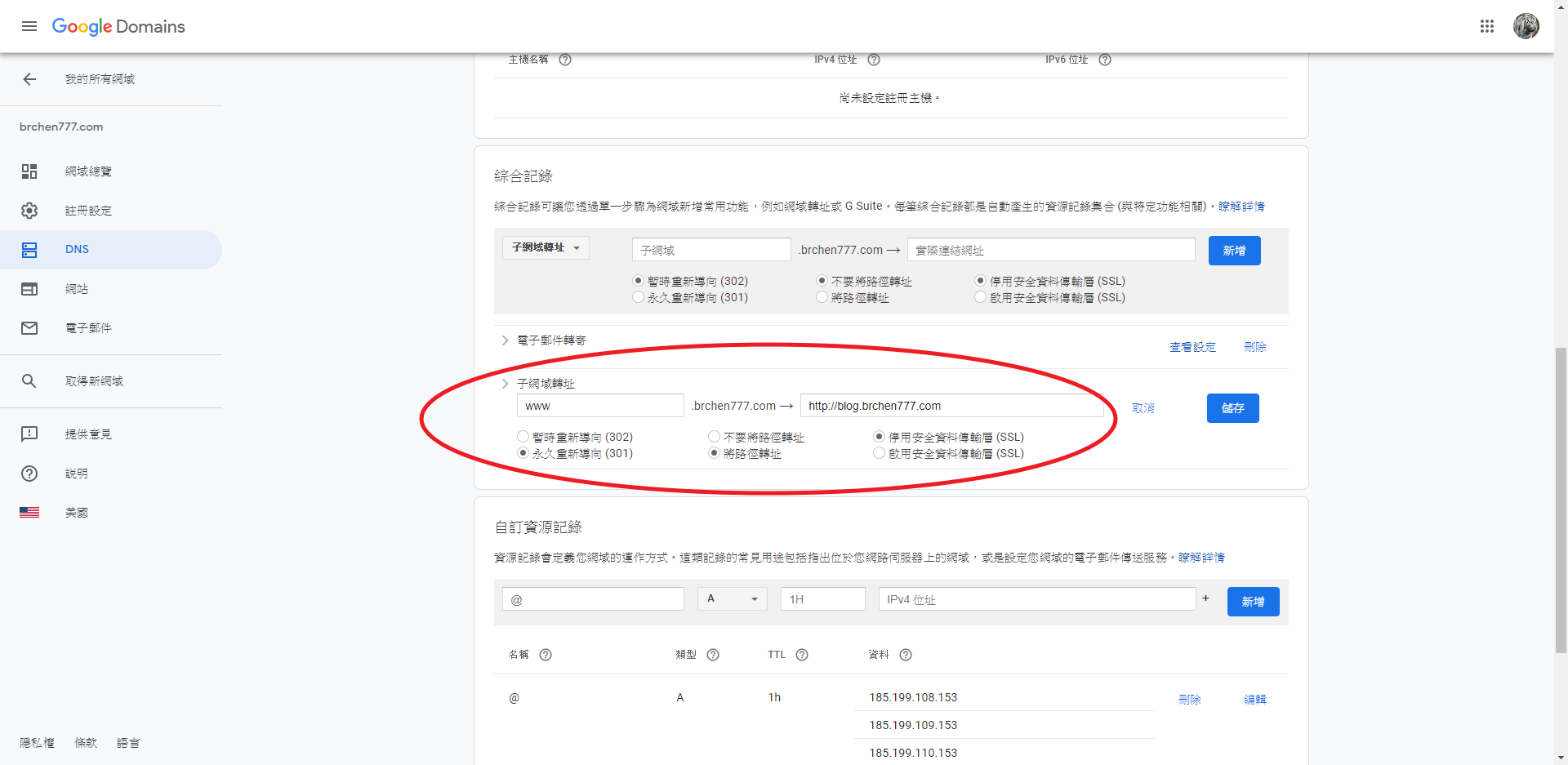Click the IPv4 位址 input field

coord(1036,599)
